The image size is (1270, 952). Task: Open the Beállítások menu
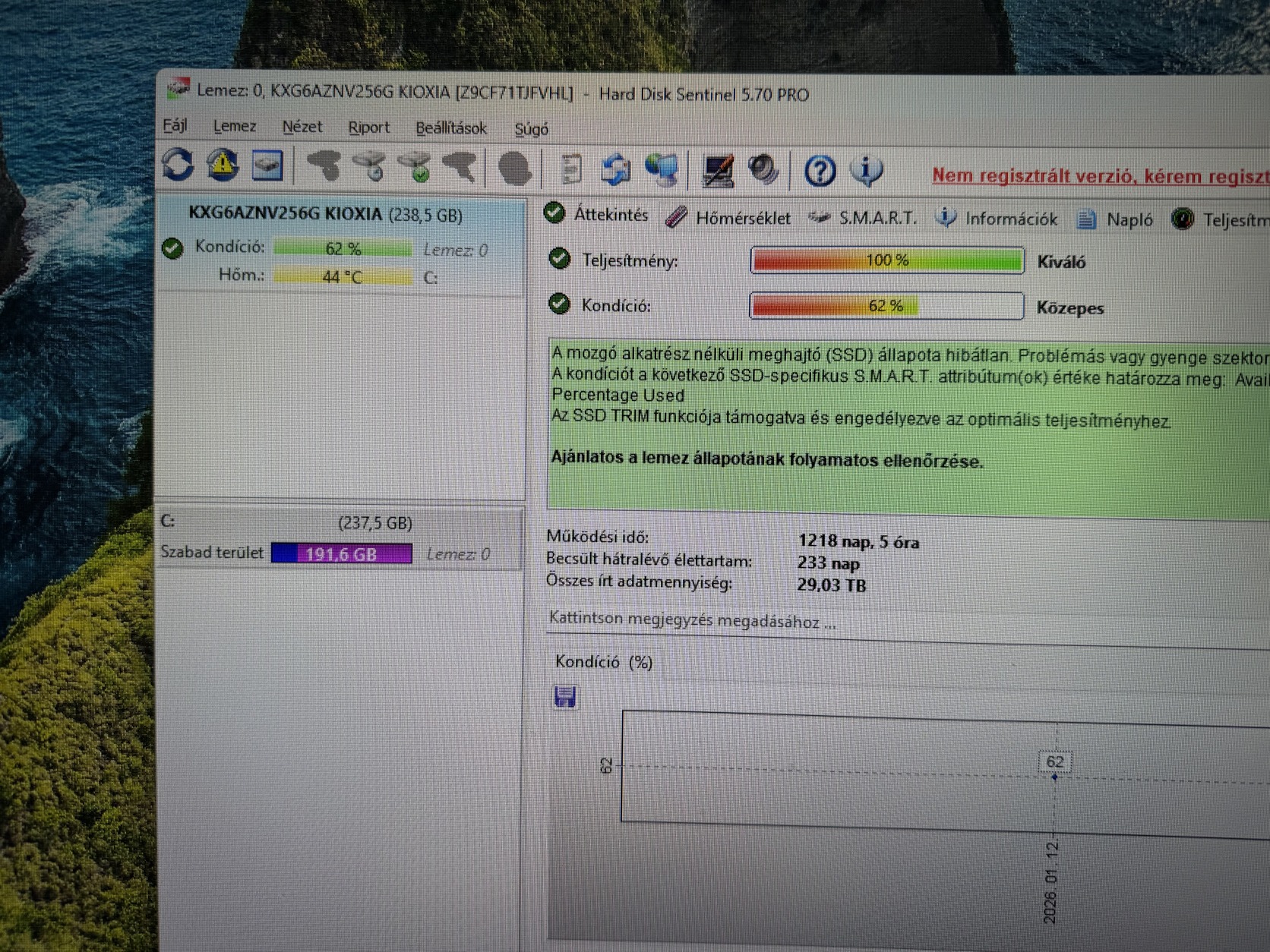pyautogui.click(x=451, y=128)
